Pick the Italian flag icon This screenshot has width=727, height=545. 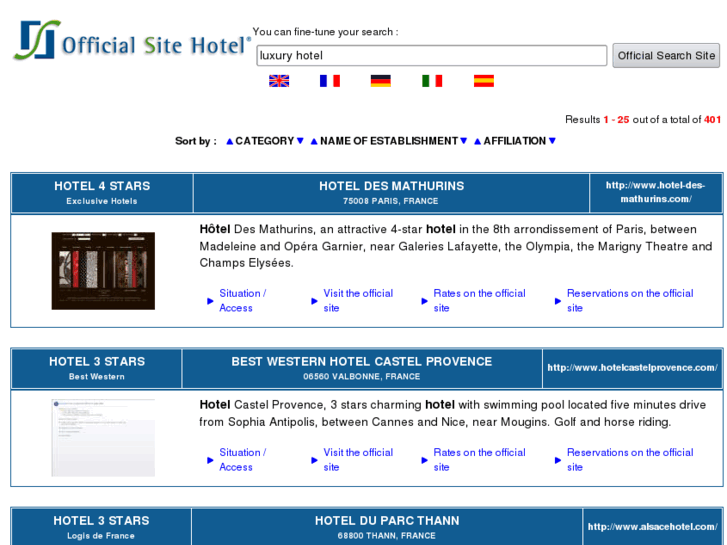pos(432,81)
